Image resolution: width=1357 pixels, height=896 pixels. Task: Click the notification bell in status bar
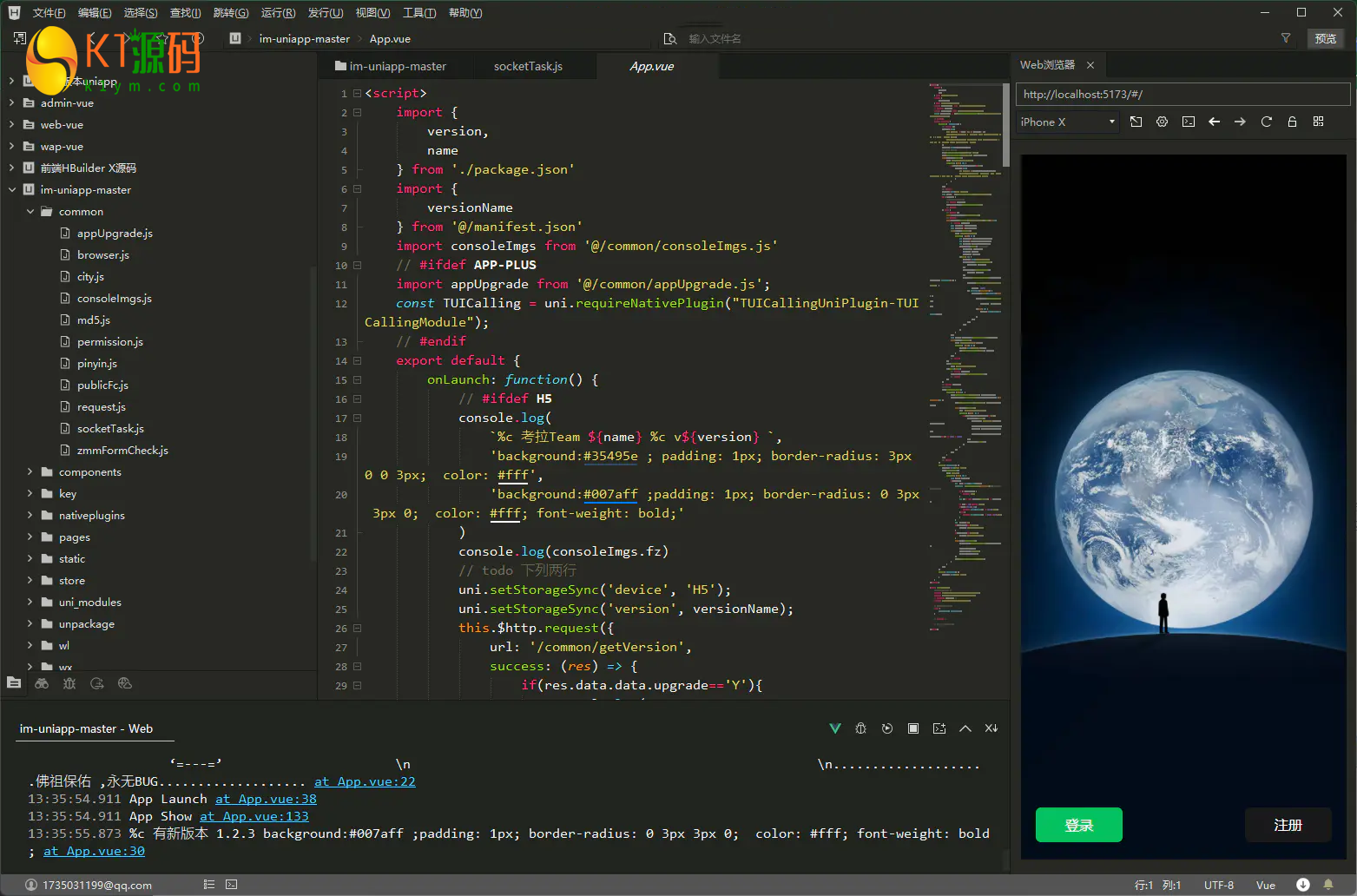[x=1328, y=885]
